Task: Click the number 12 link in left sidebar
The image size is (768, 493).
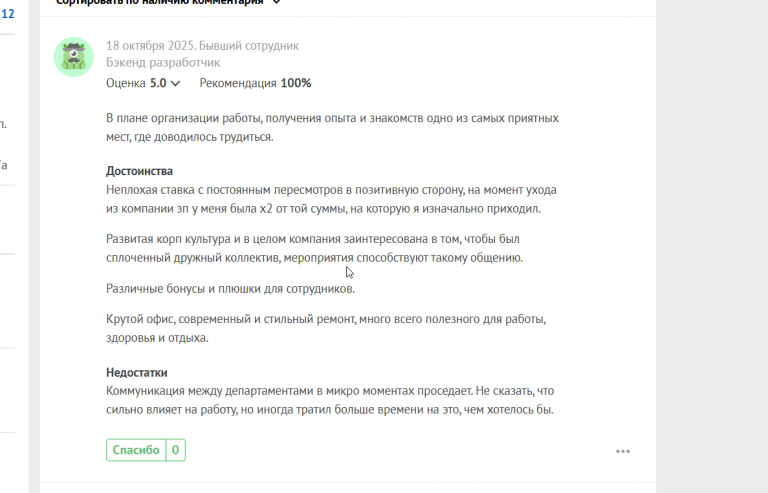Action: [x=7, y=14]
